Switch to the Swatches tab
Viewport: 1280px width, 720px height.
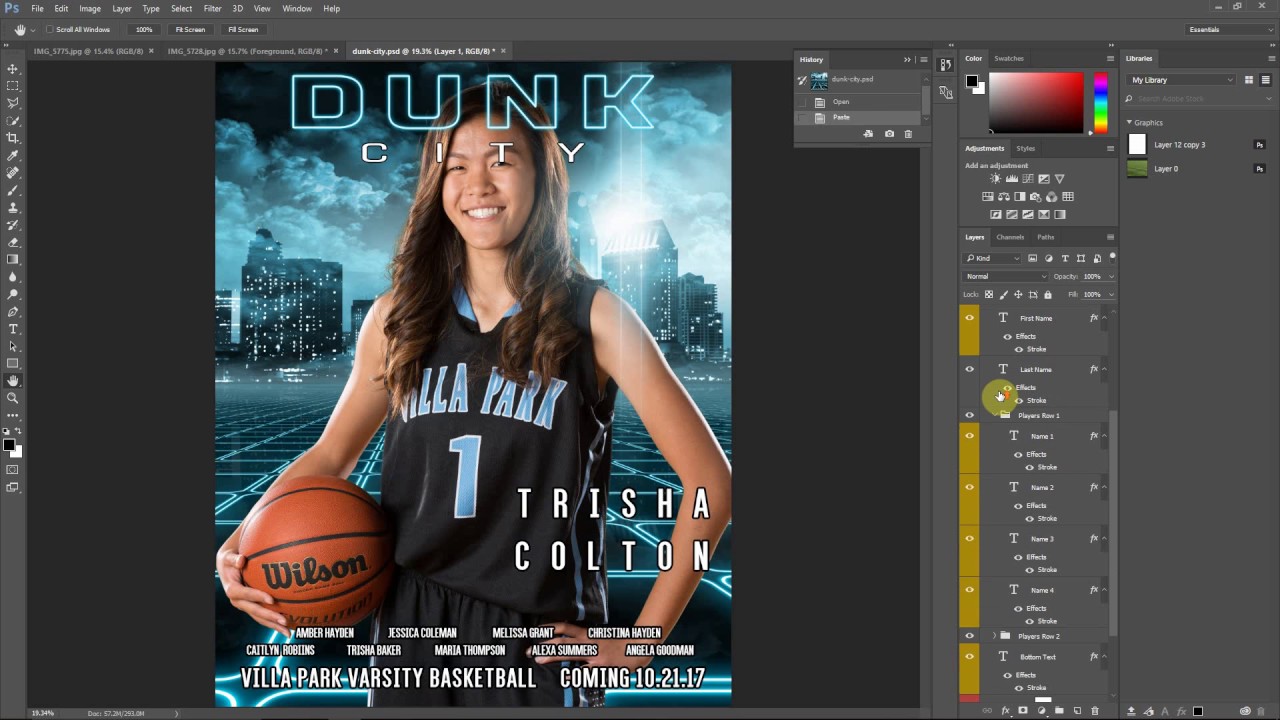(x=1009, y=58)
